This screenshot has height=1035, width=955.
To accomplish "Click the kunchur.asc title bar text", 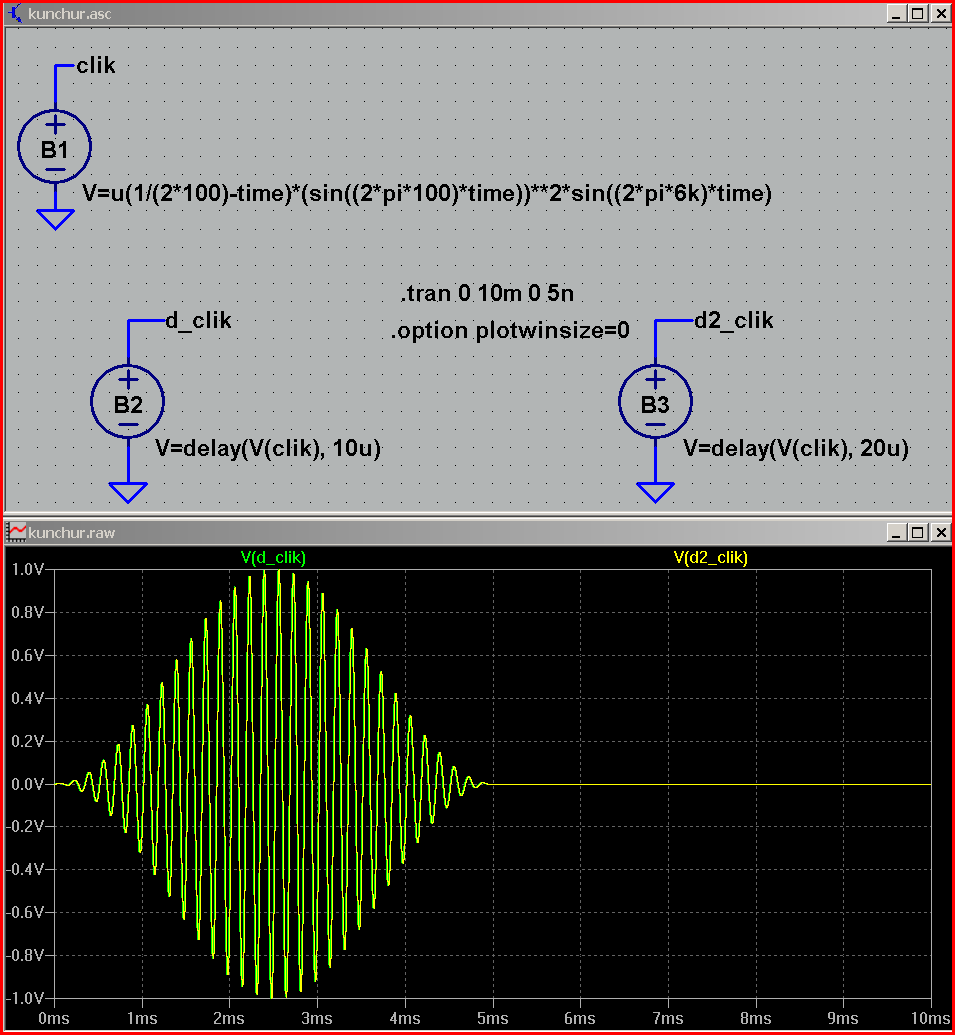I will [70, 14].
